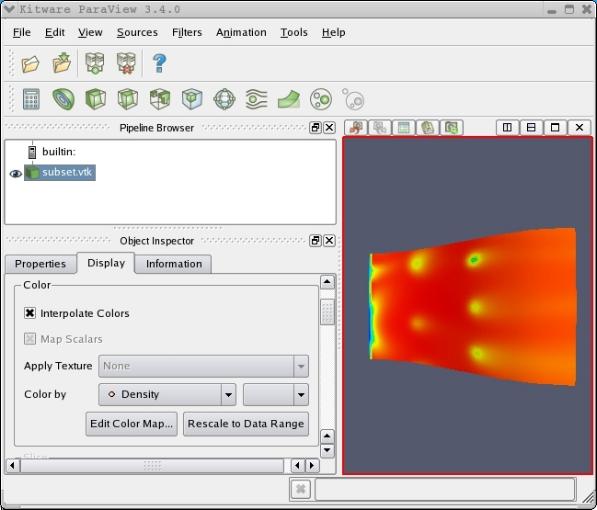
Task: Switch to the Information tab
Action: (174, 264)
